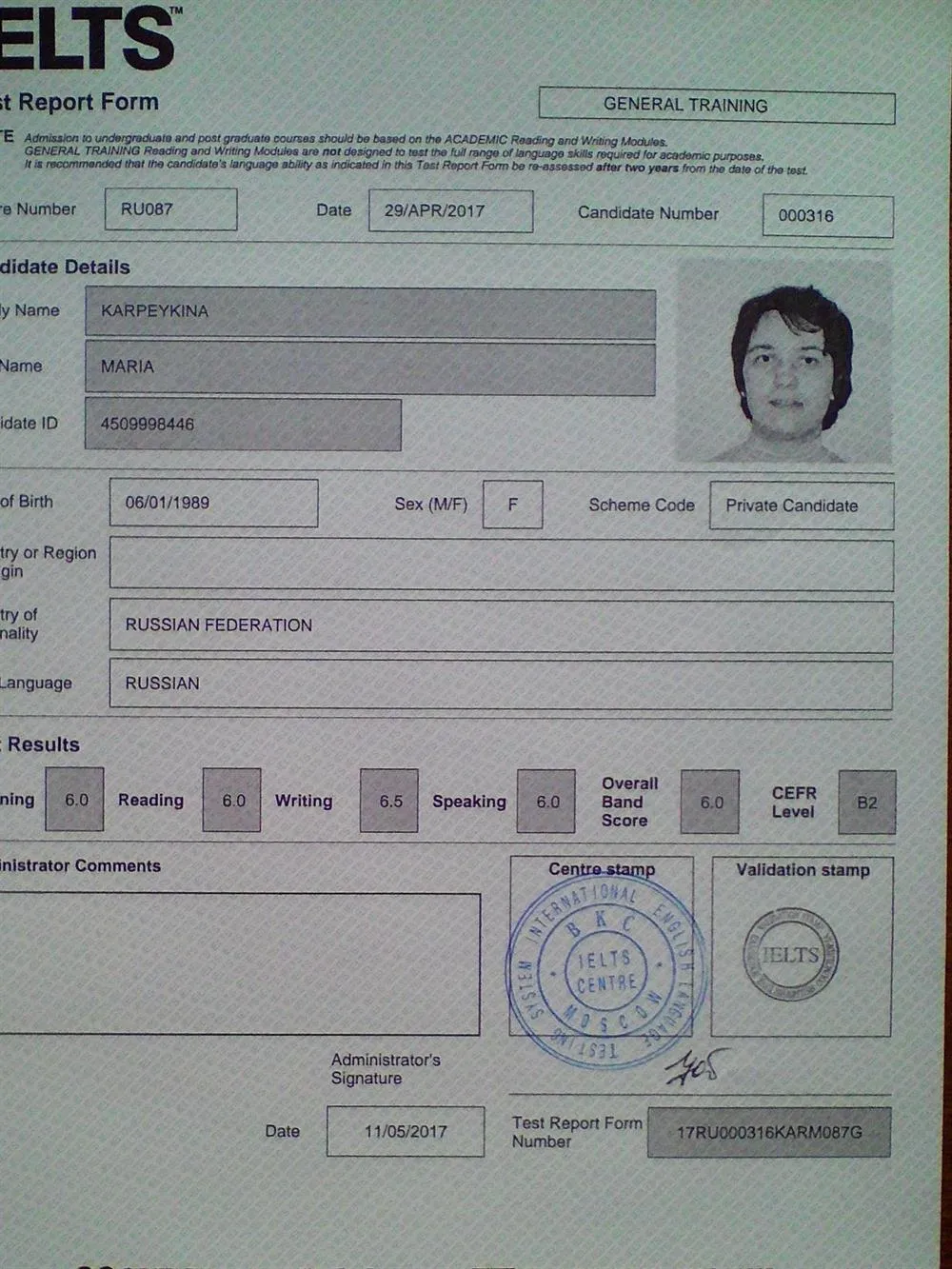Click the Writing label in results
The height and width of the screenshot is (1269, 952).
tap(304, 802)
